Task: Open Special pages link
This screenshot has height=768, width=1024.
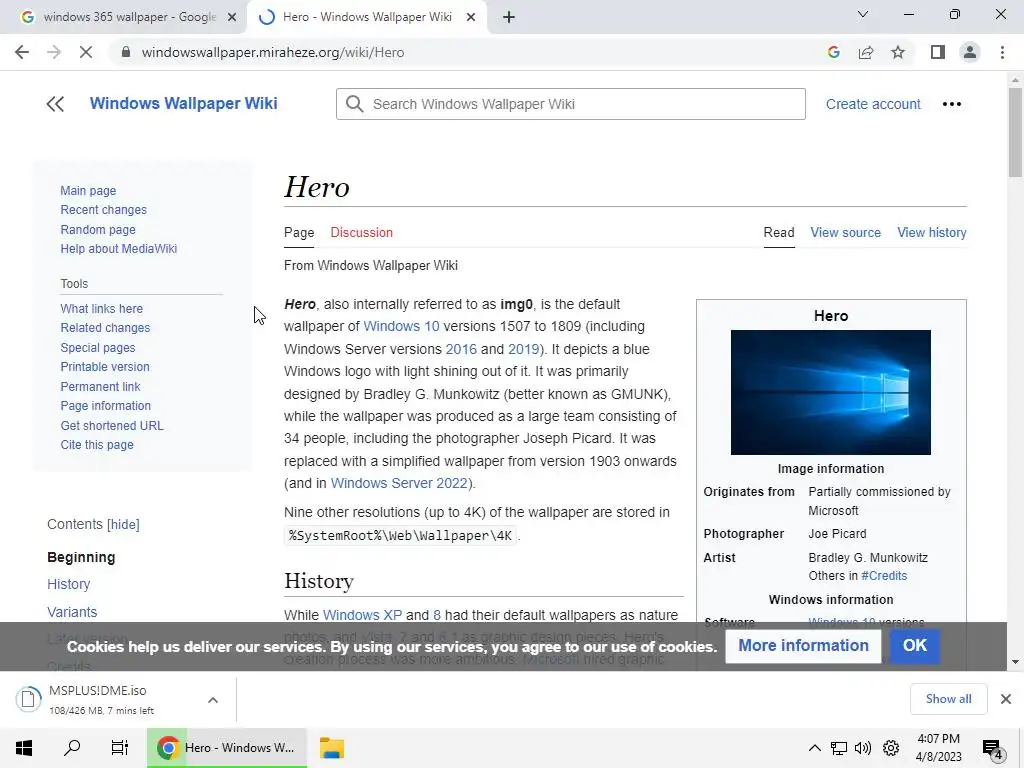Action: 97,347
